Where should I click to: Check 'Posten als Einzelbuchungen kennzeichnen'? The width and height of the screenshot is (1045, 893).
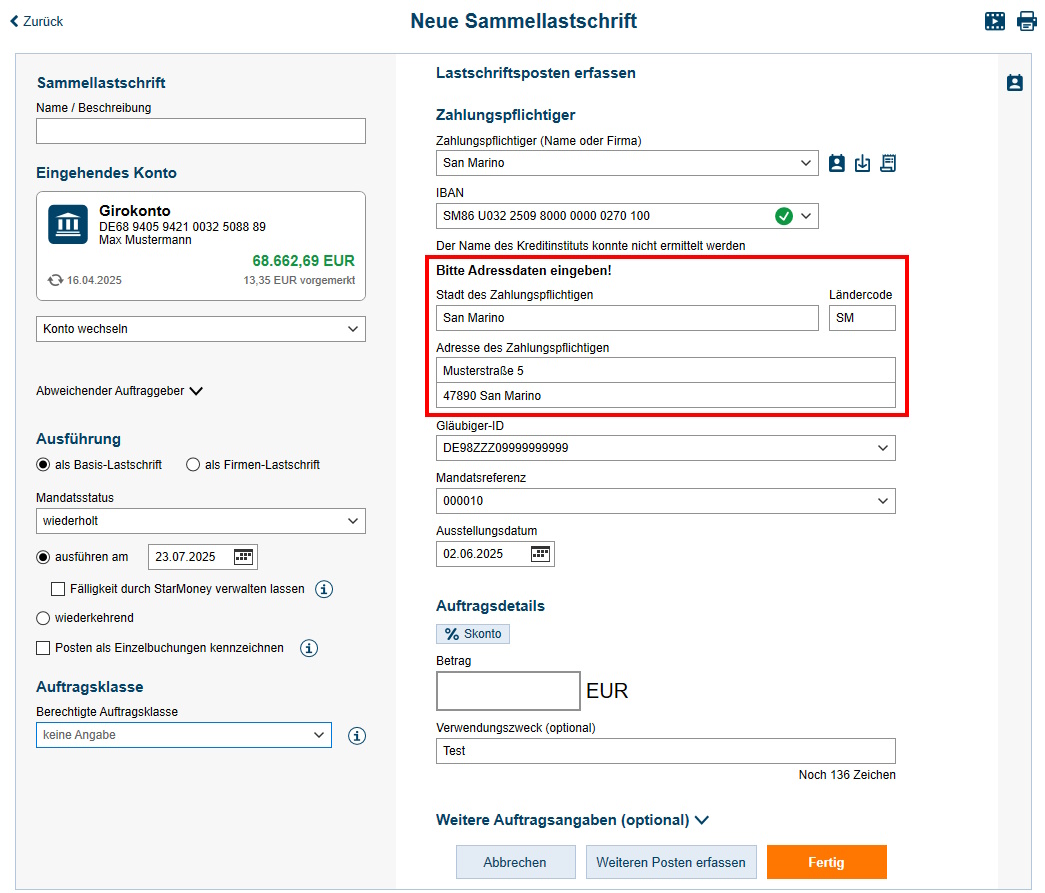coord(43,648)
